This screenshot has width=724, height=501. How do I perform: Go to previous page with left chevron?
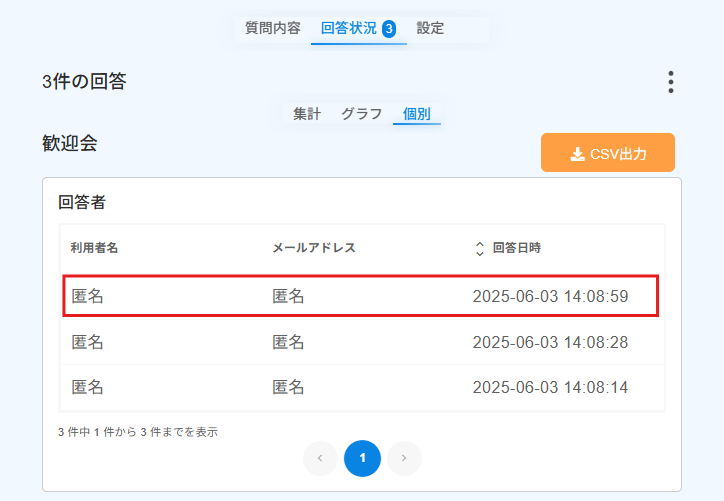(320, 458)
